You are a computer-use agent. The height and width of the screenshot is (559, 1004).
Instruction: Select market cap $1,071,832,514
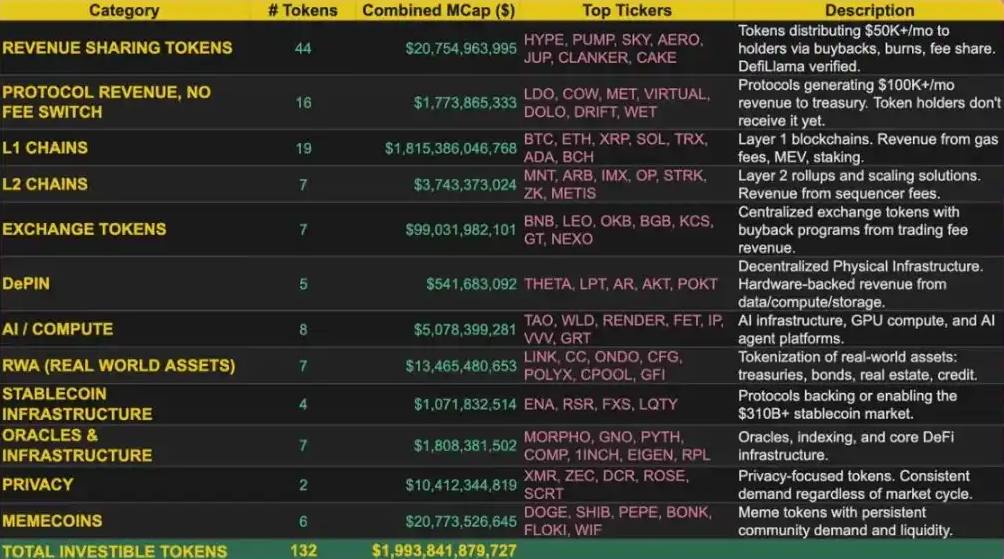pyautogui.click(x=465, y=405)
